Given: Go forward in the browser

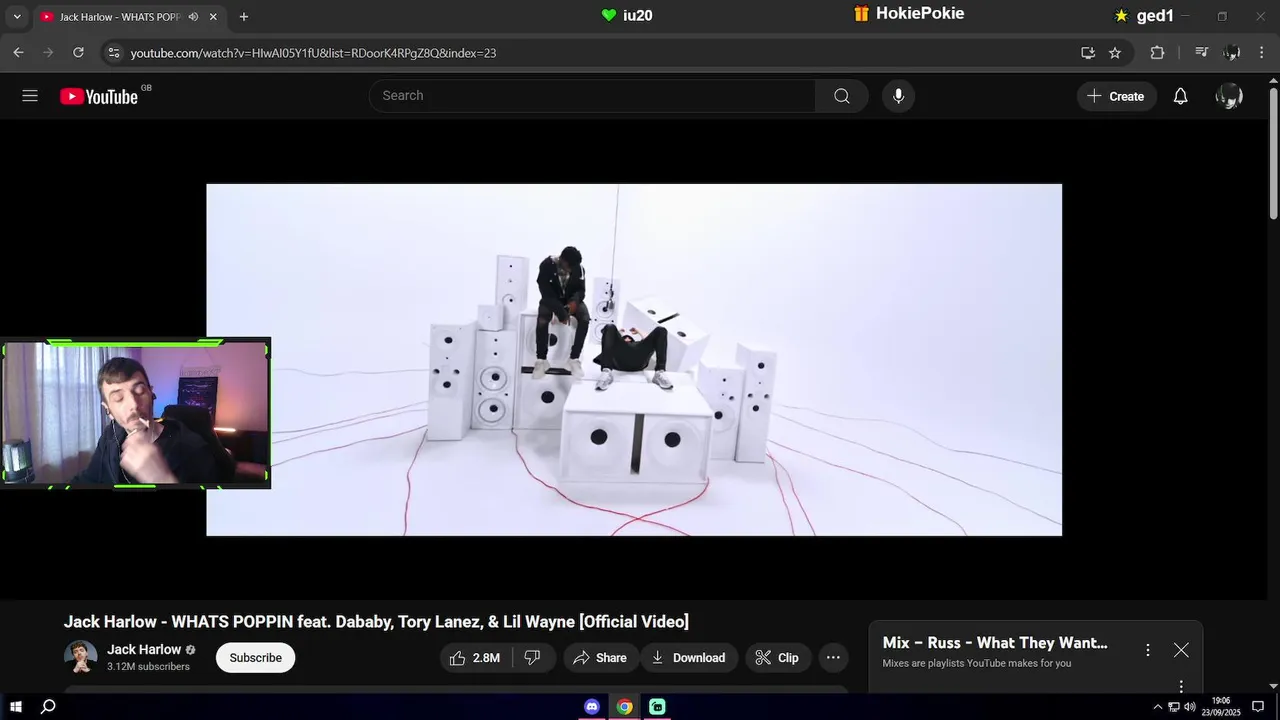Looking at the screenshot, I should tap(48, 52).
